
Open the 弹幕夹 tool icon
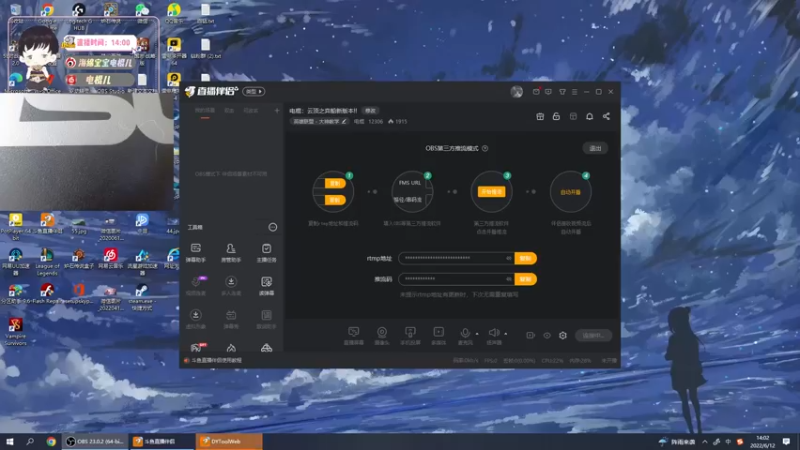click(x=231, y=319)
